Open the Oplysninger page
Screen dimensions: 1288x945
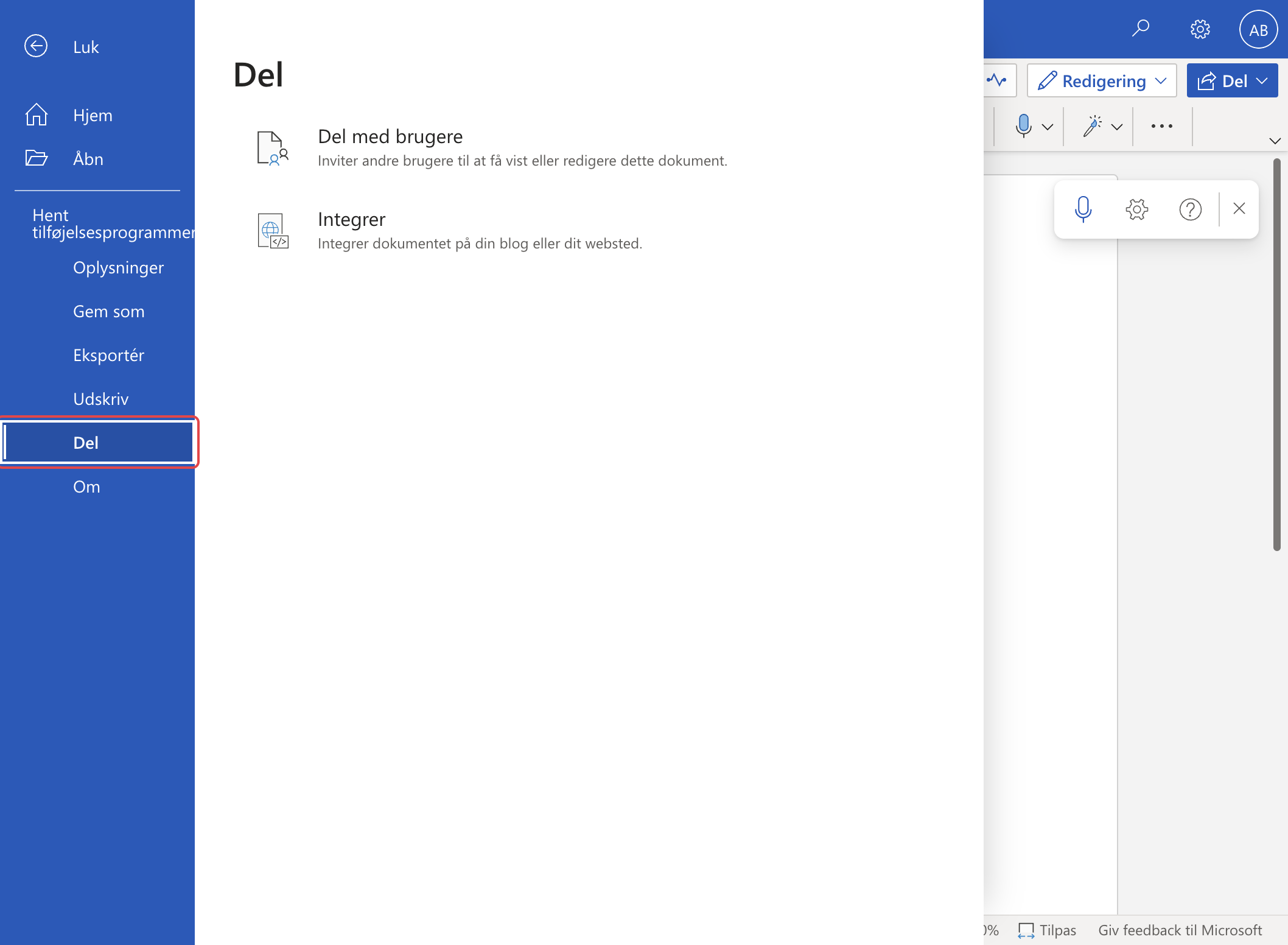point(119,267)
